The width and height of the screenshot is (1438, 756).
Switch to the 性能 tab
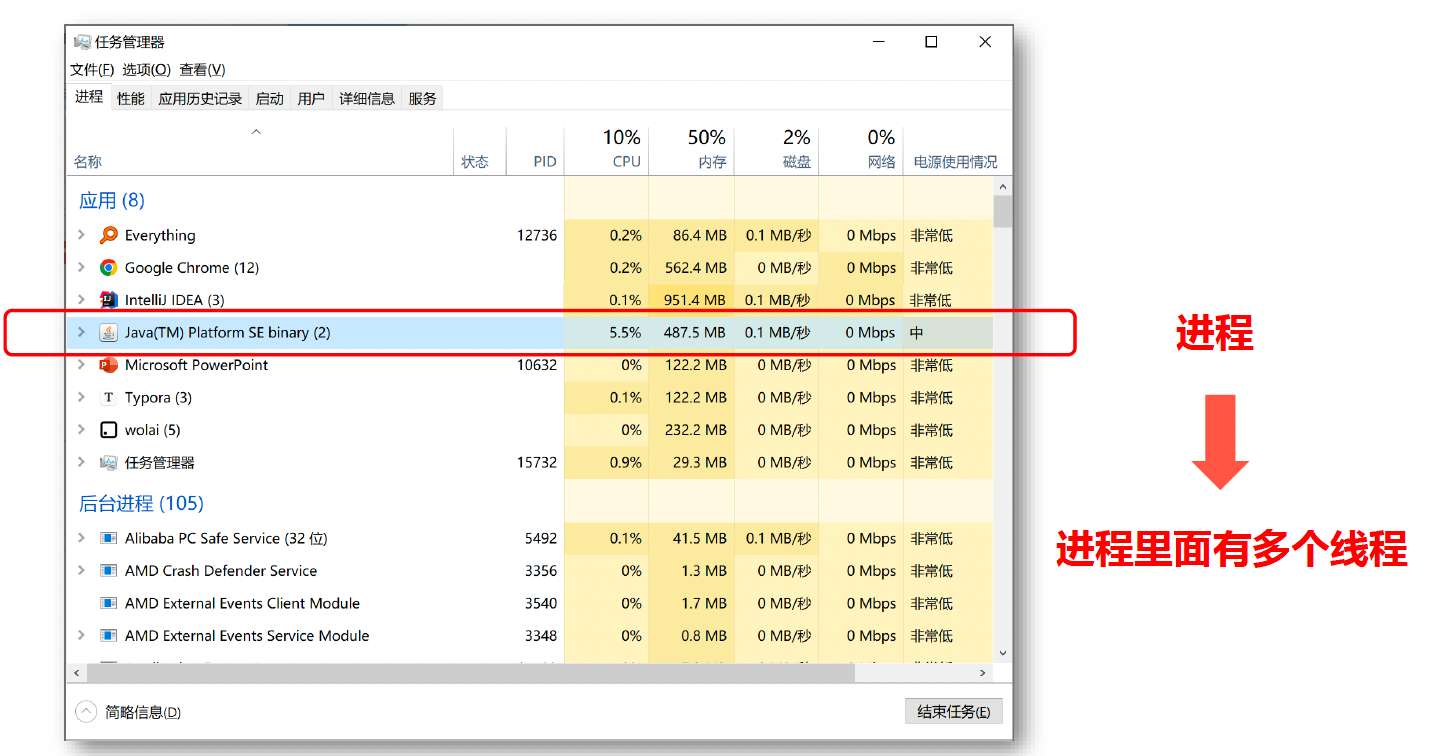click(x=131, y=98)
